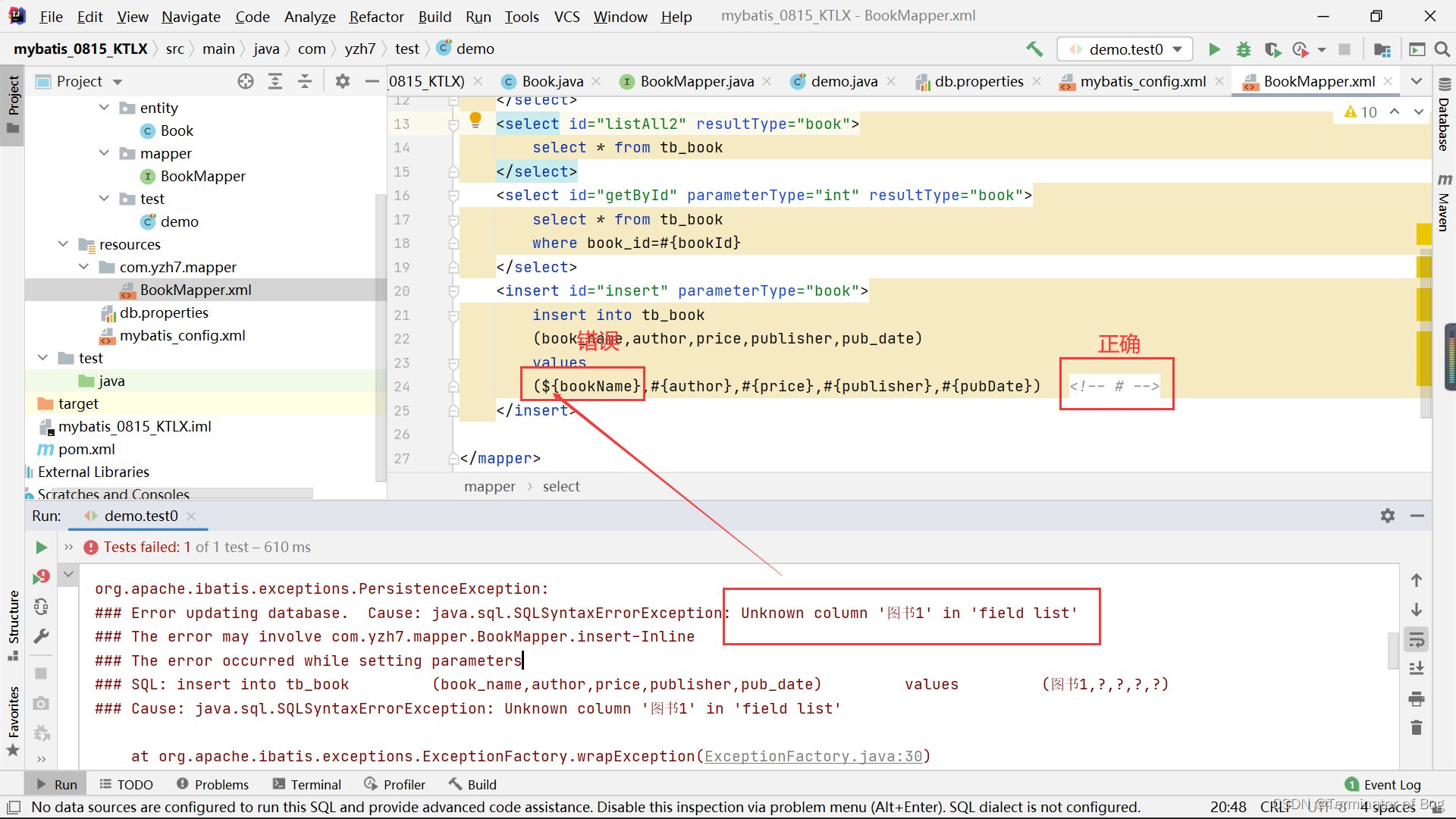The height and width of the screenshot is (819, 1456).
Task: Open Run panel settings gear
Action: [x=1387, y=516]
